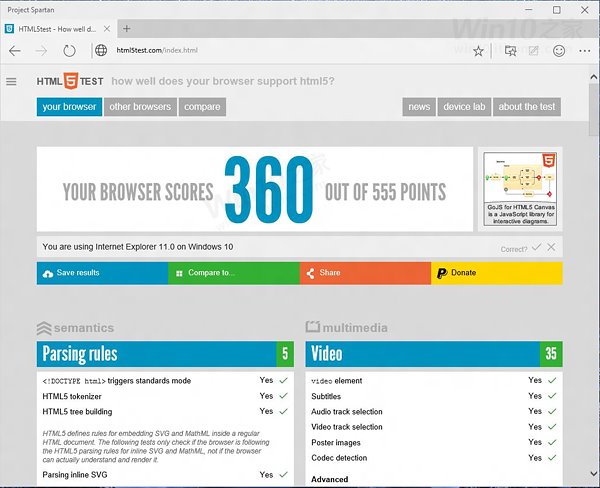Click 'Video track selection' row
Viewport: 600px width, 488px height.
tap(434, 427)
